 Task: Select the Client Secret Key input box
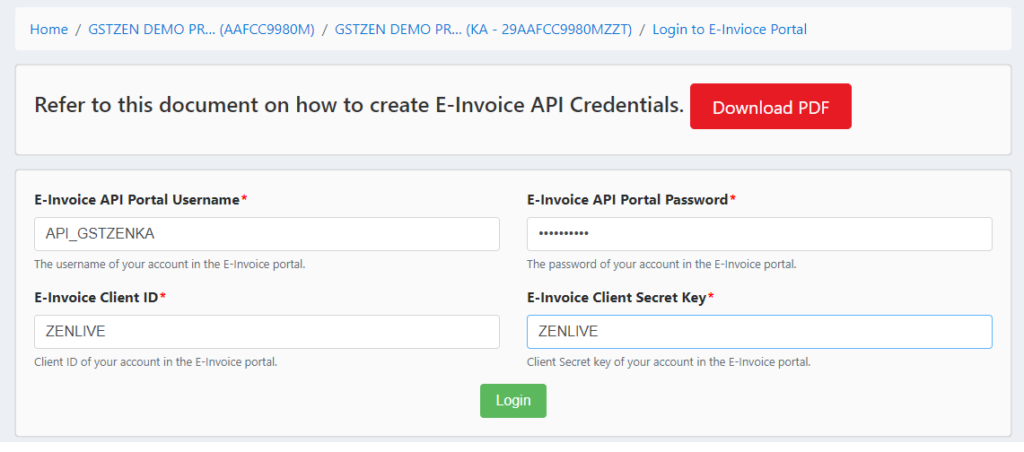coord(760,332)
